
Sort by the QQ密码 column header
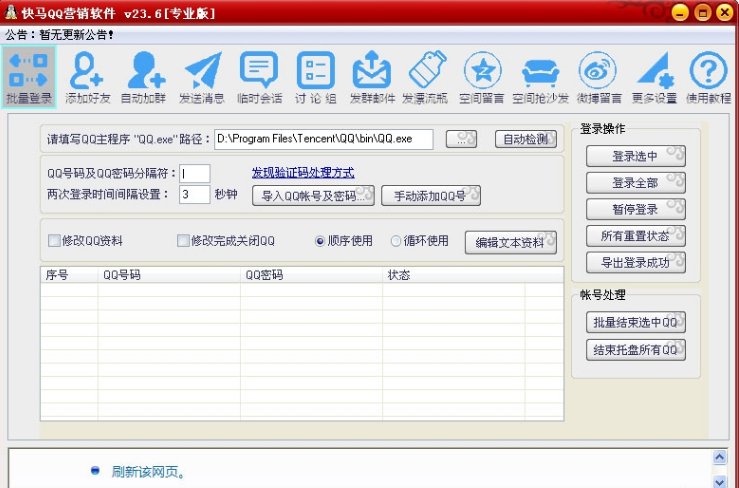[x=312, y=275]
